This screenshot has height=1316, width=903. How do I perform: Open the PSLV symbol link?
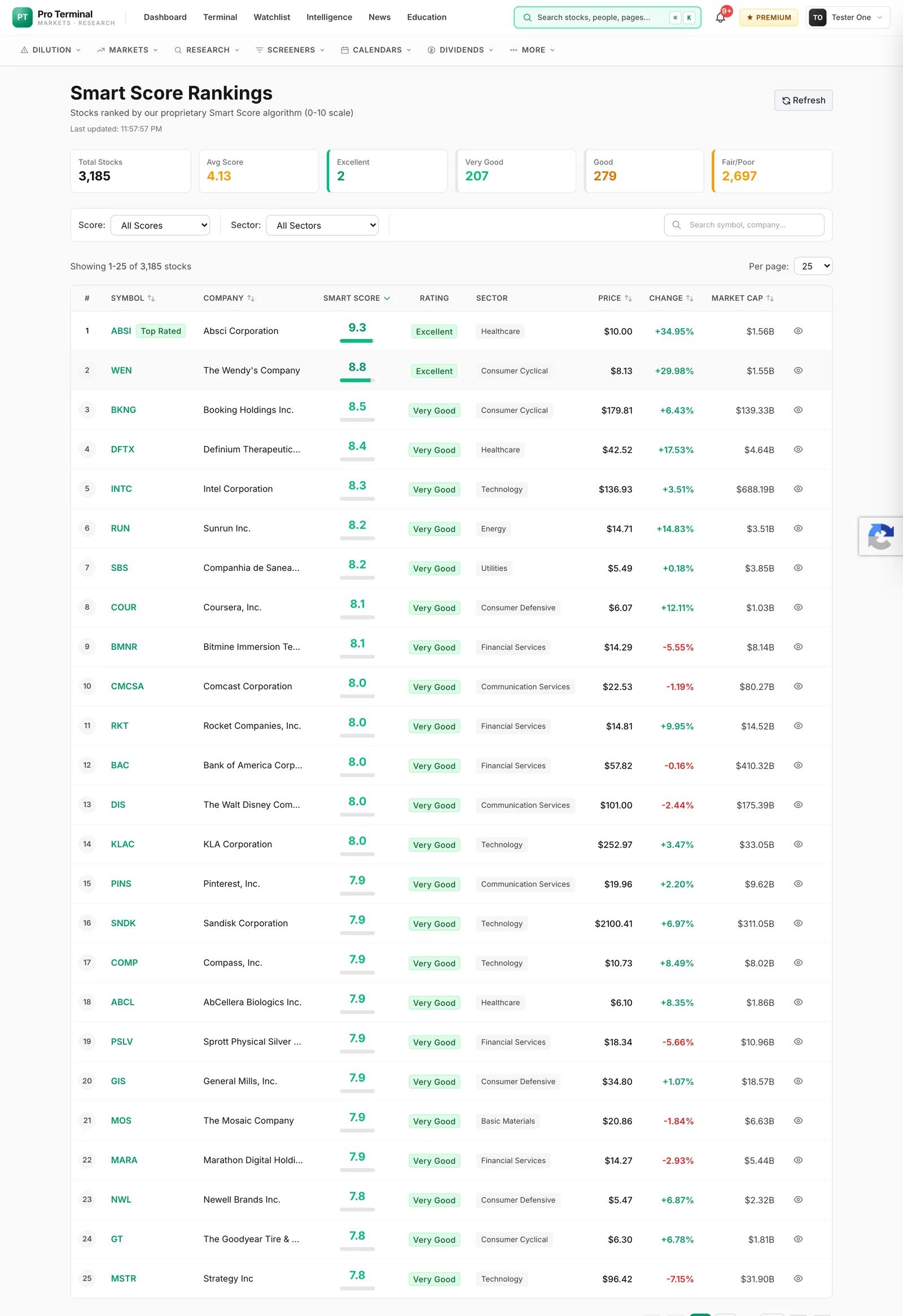(x=122, y=1041)
